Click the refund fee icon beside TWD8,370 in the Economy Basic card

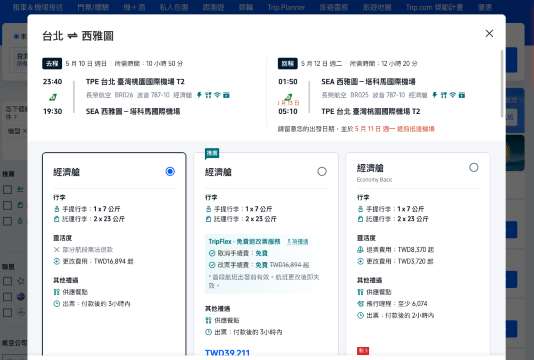click(360, 250)
